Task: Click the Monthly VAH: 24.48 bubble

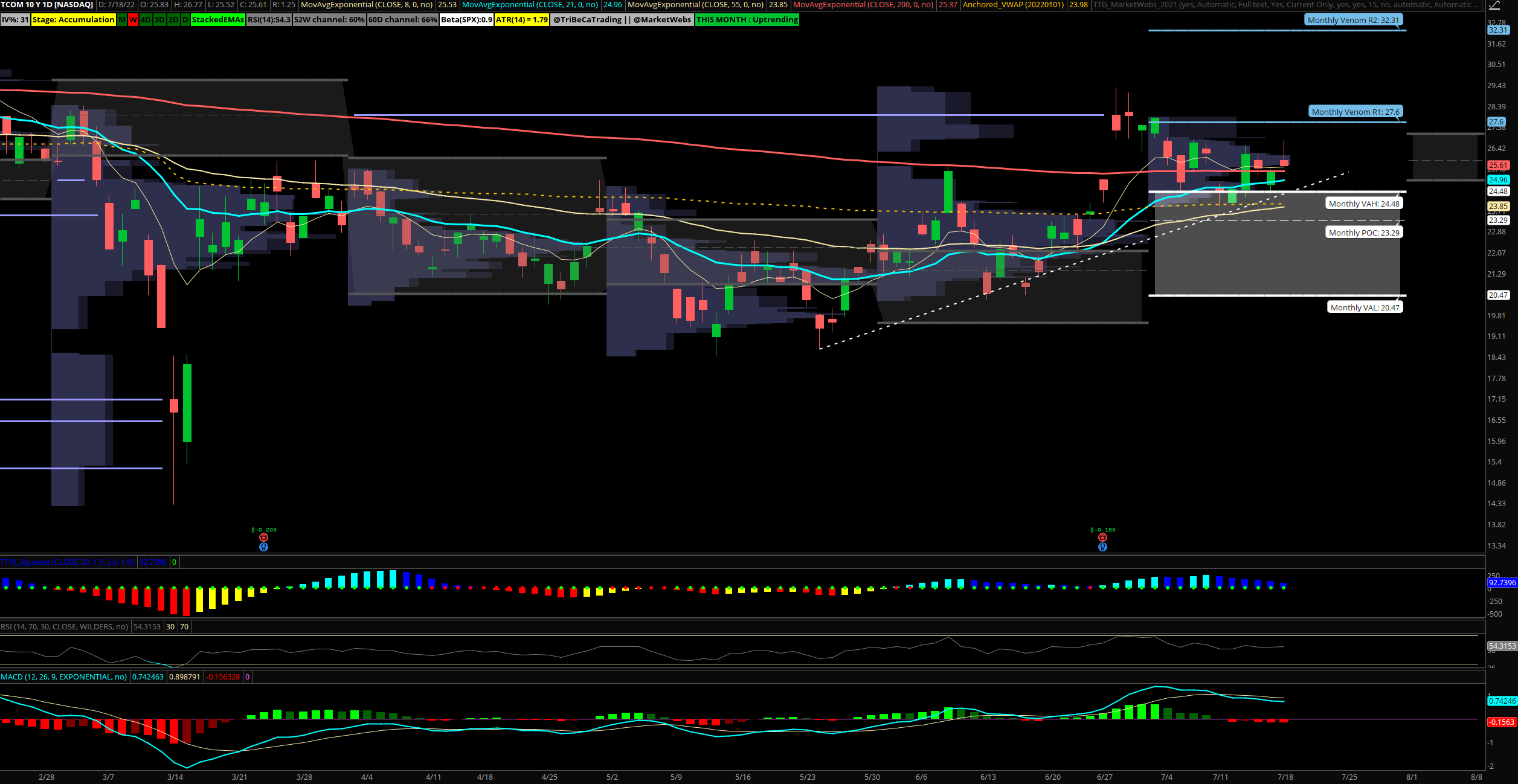Action: click(x=1364, y=204)
